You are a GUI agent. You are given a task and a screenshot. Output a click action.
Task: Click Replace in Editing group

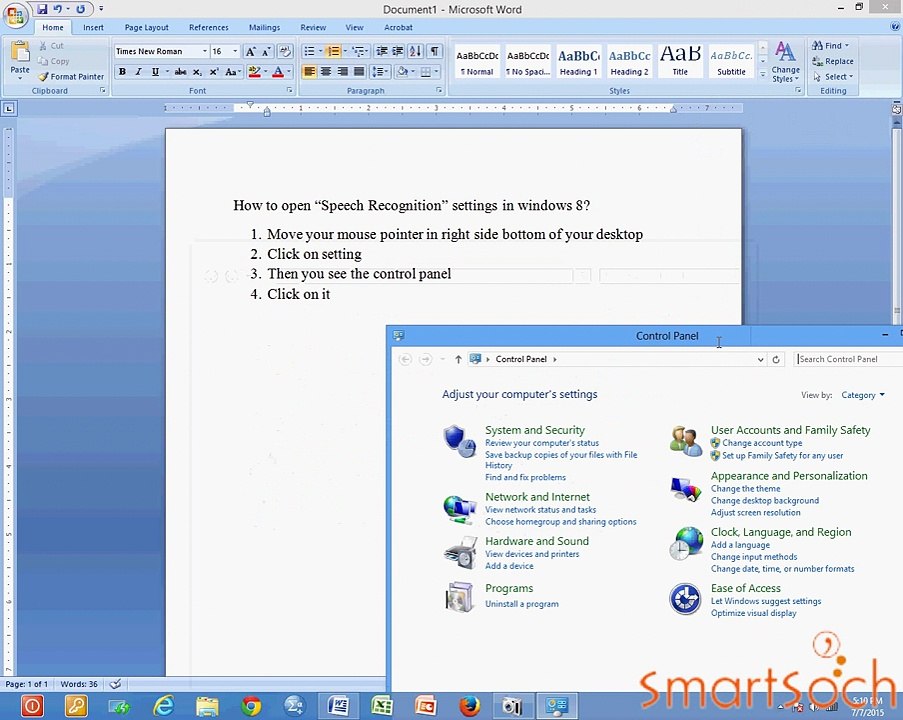tap(833, 61)
